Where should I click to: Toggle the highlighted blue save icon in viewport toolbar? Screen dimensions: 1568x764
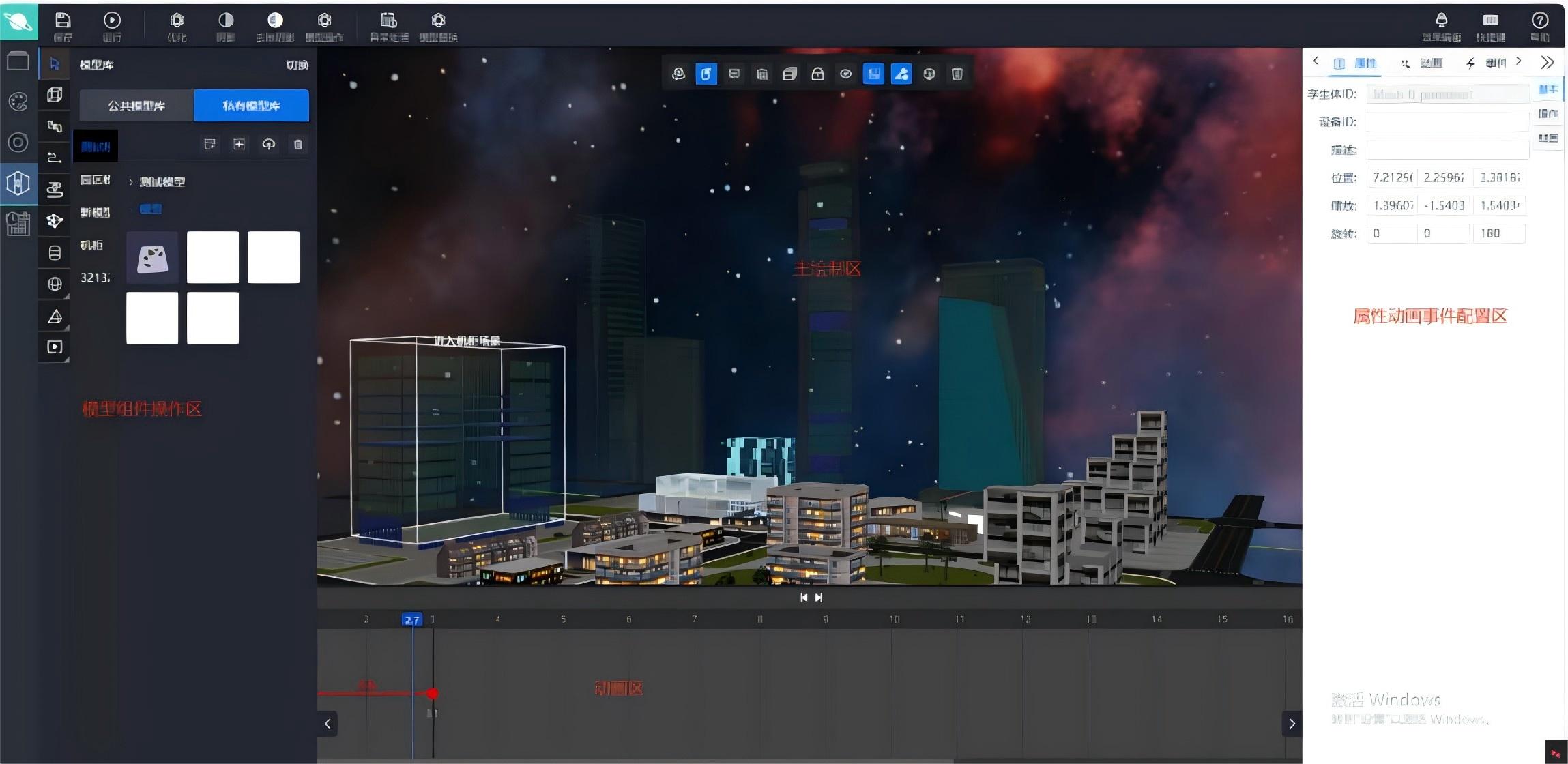coord(873,74)
